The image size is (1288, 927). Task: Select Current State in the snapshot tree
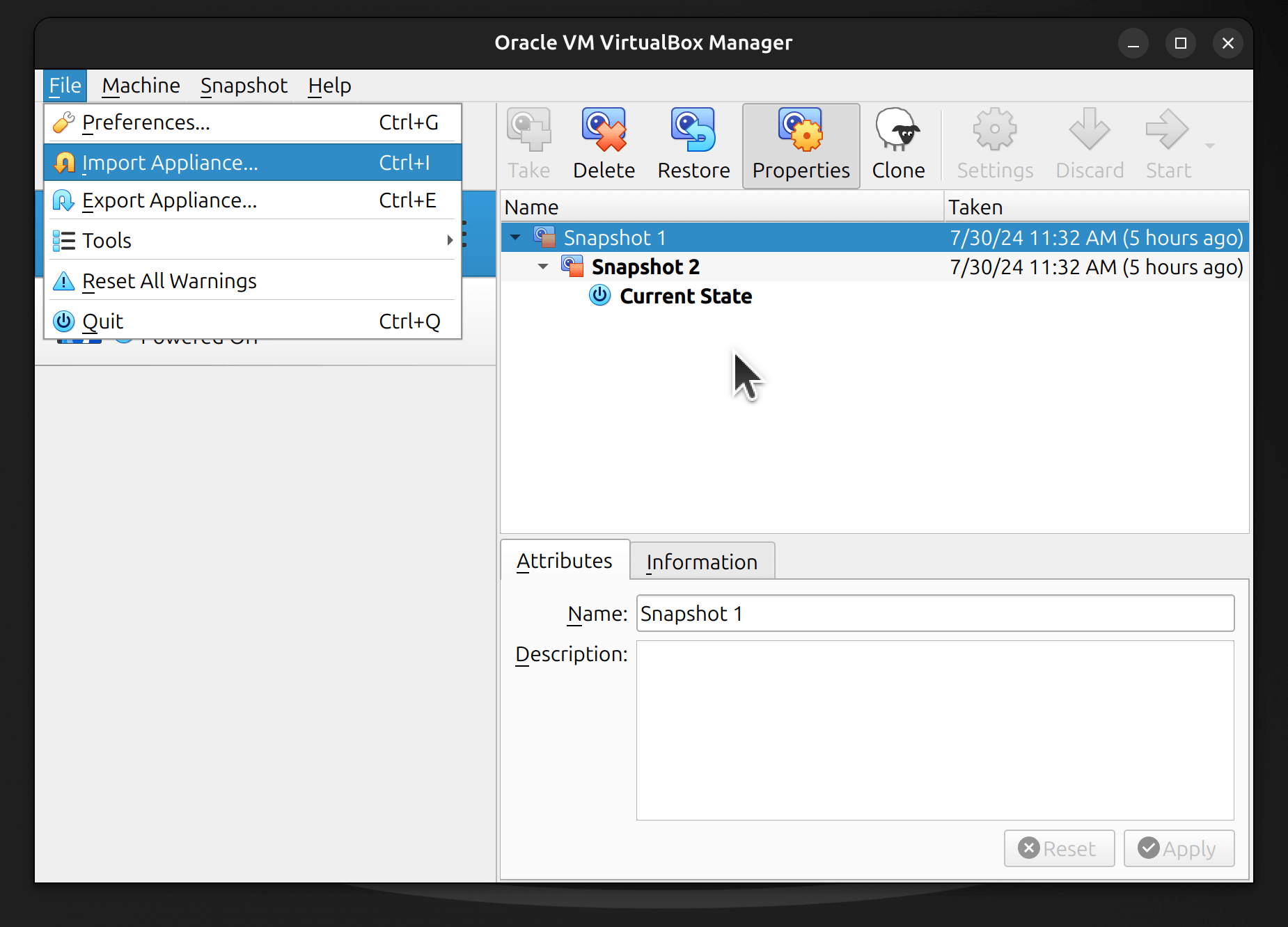686,296
